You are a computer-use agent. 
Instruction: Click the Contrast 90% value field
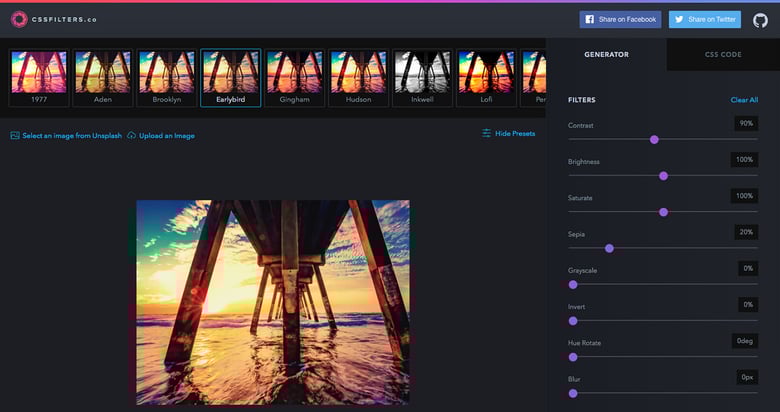tap(746, 123)
